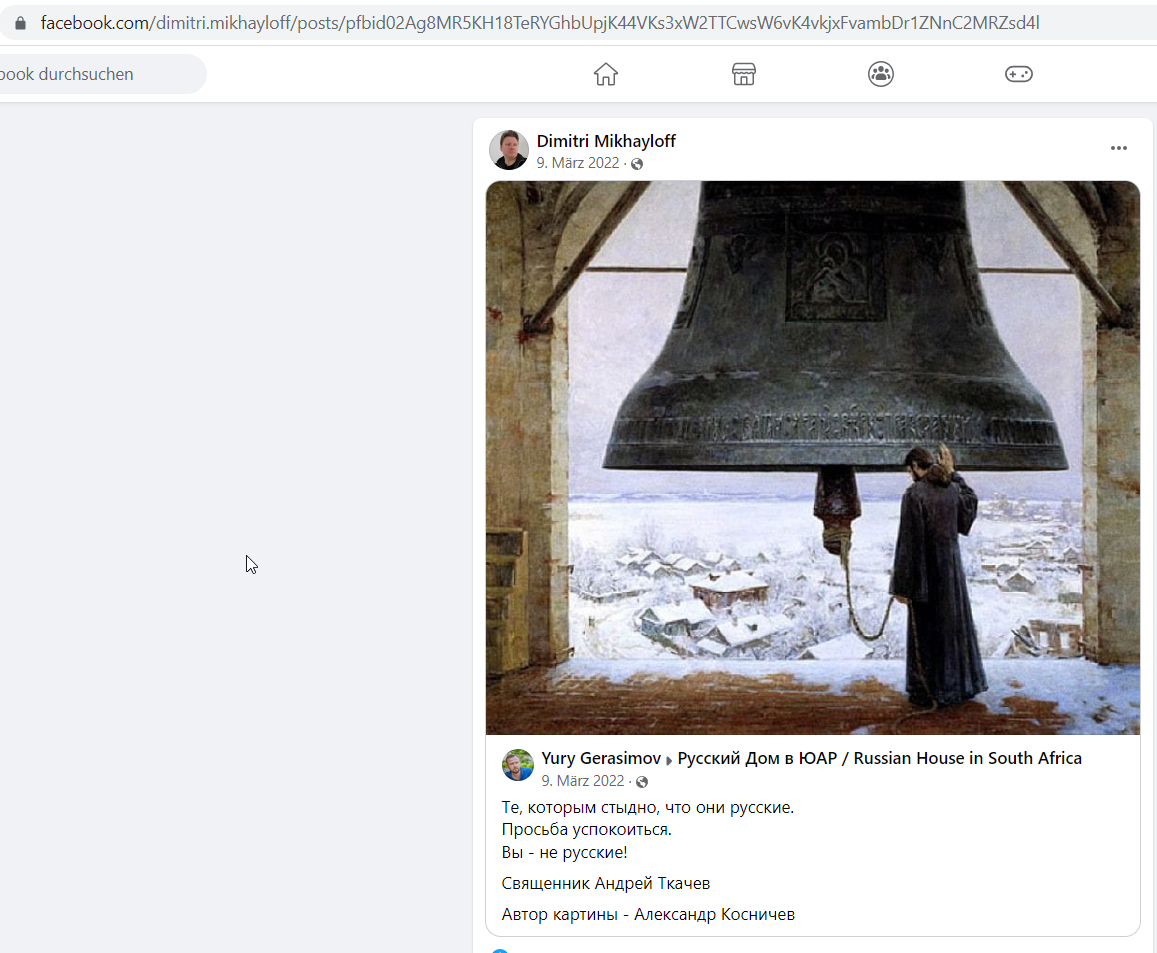1157x953 pixels.
Task: Open the bell tower painting image
Action: point(812,457)
